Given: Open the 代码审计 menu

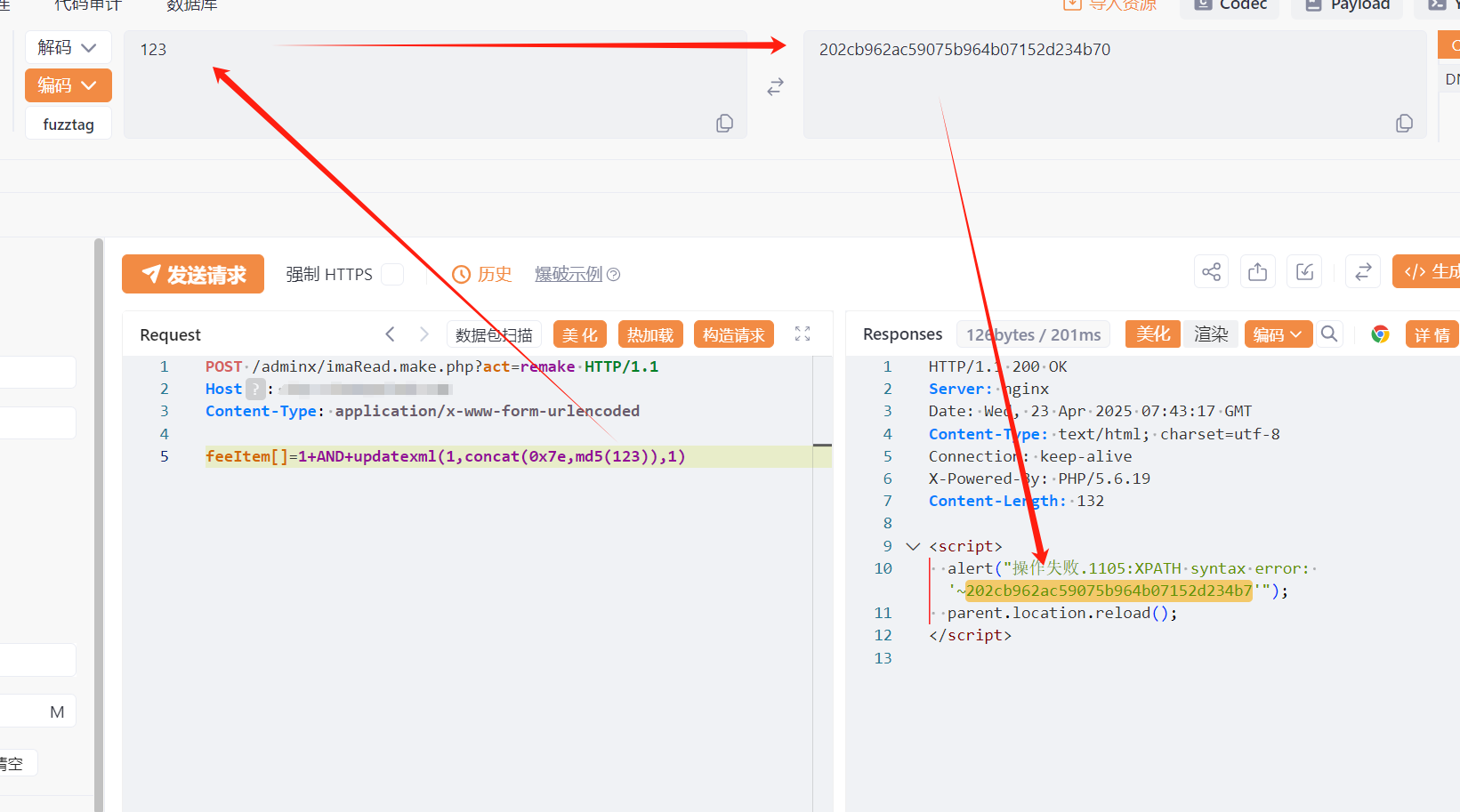Looking at the screenshot, I should click(87, 5).
